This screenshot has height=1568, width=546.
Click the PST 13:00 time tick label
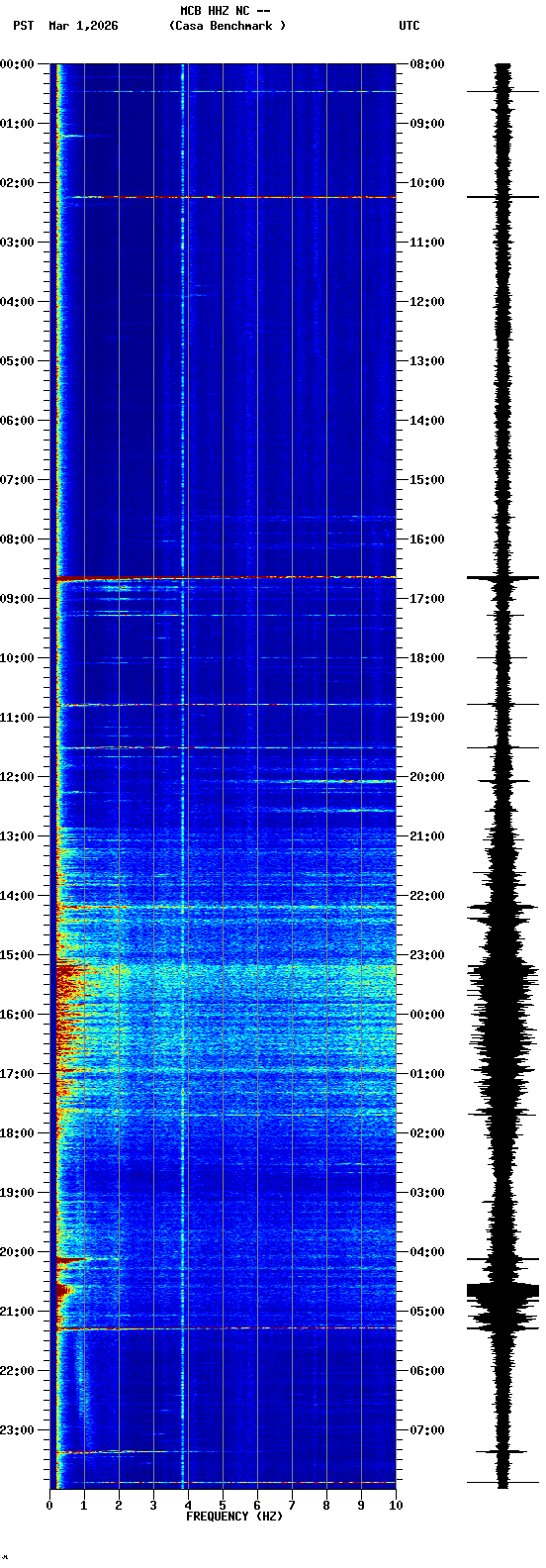coord(16,836)
